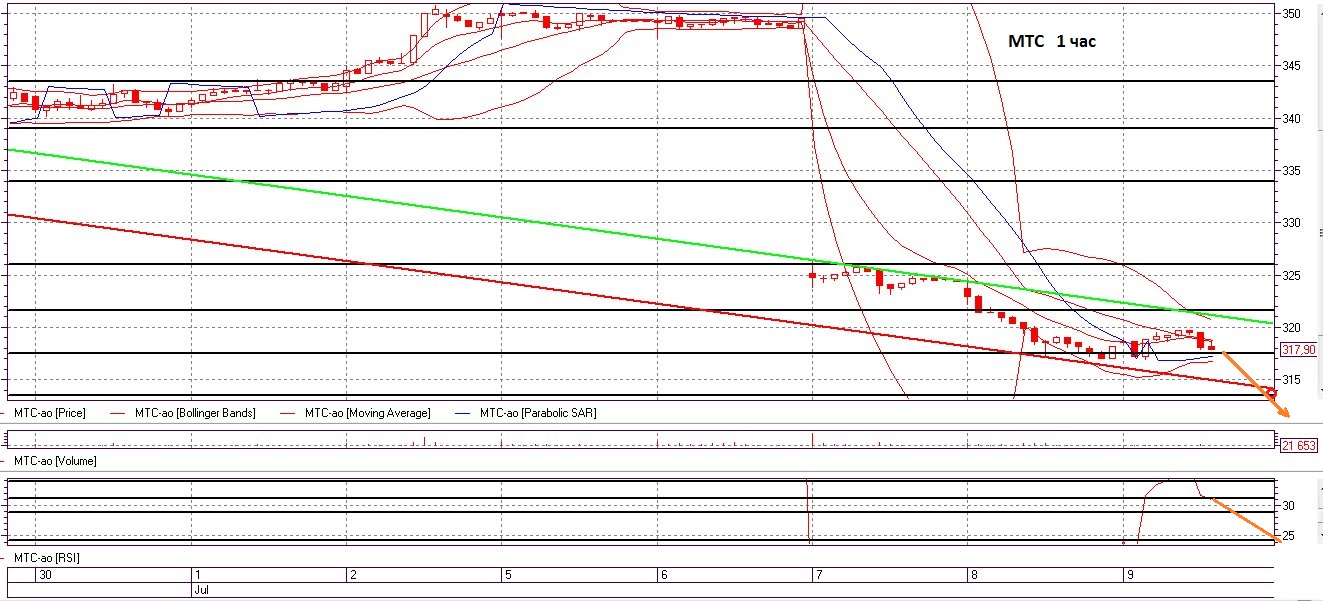This screenshot has width=1323, height=601.
Task: Click the date label 1 on time axis
Action: pyautogui.click(x=196, y=575)
